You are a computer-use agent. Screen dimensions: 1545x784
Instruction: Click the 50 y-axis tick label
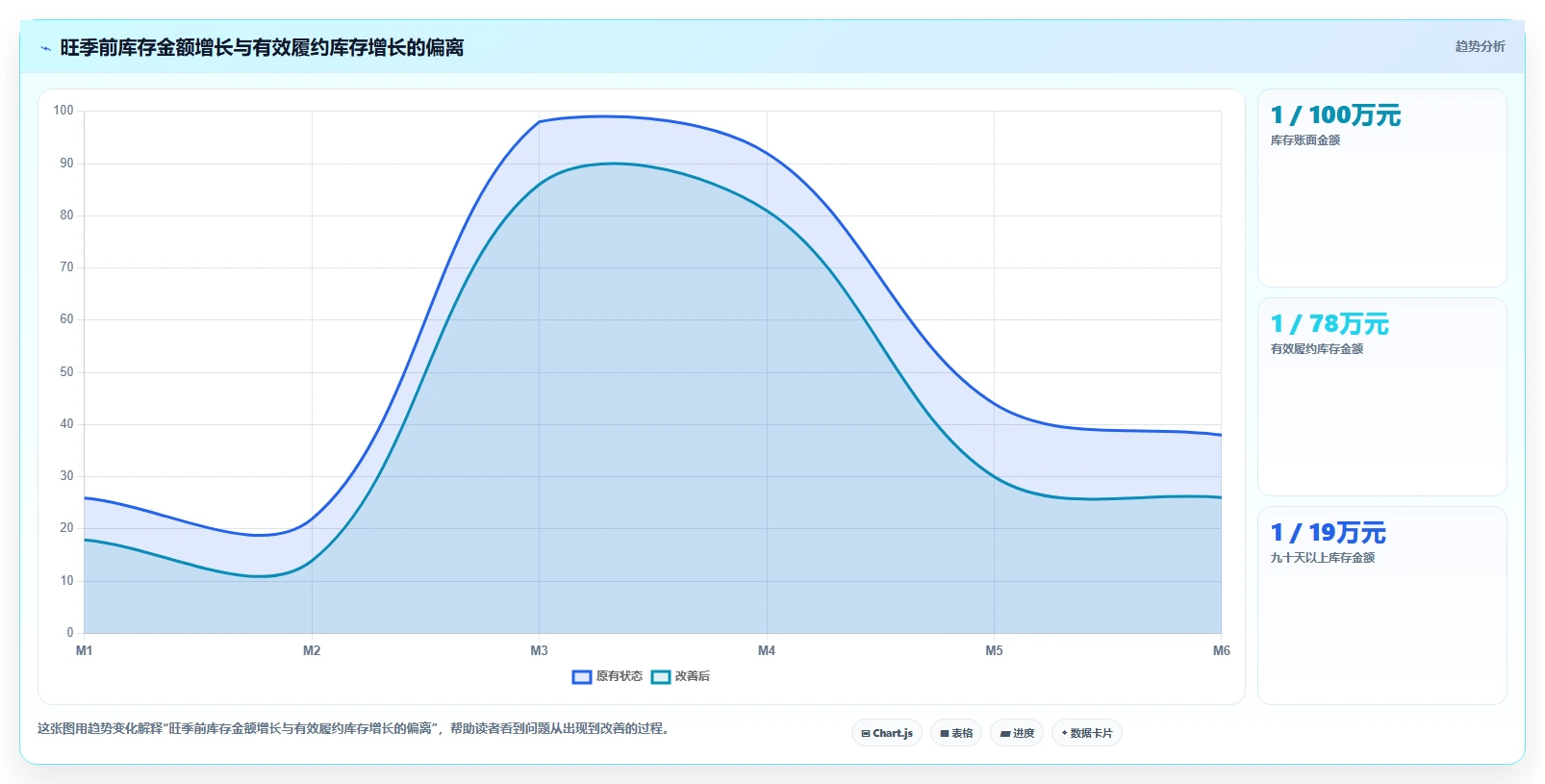[x=66, y=372]
